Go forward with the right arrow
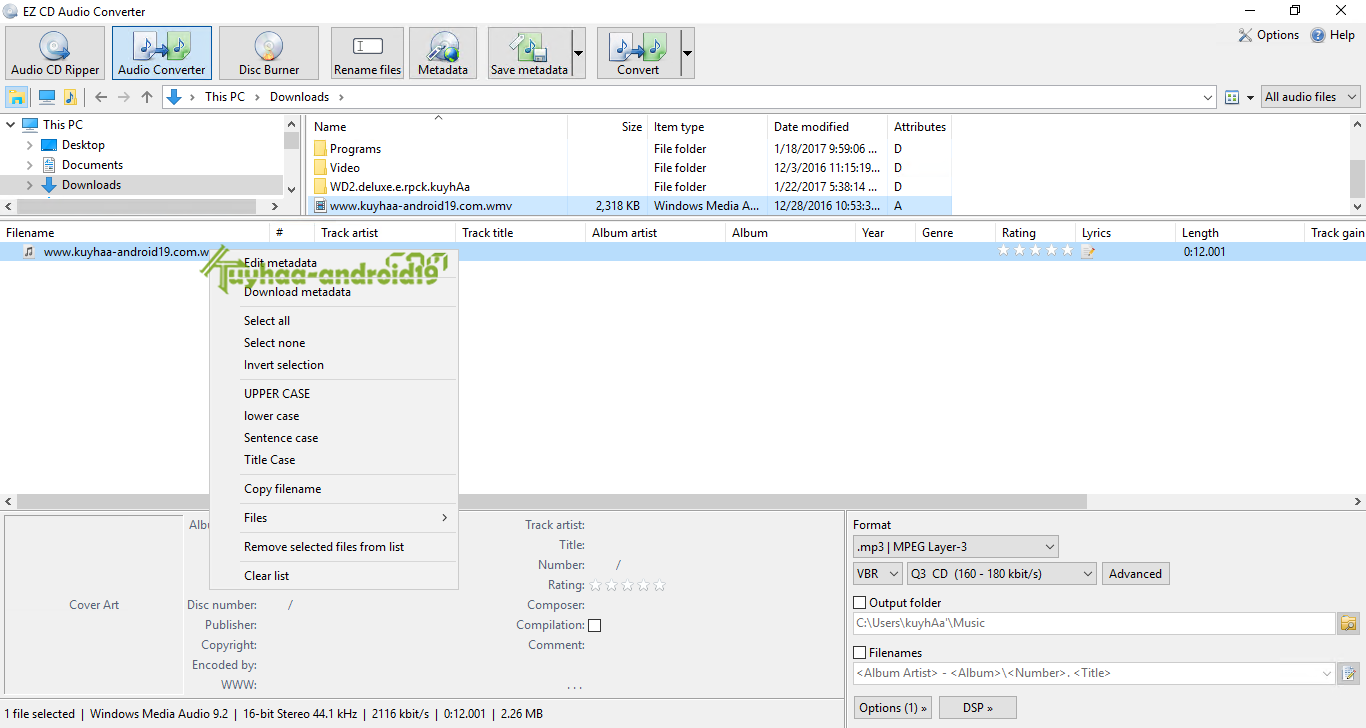Screen dimensions: 1366x728 pyautogui.click(x=124, y=97)
